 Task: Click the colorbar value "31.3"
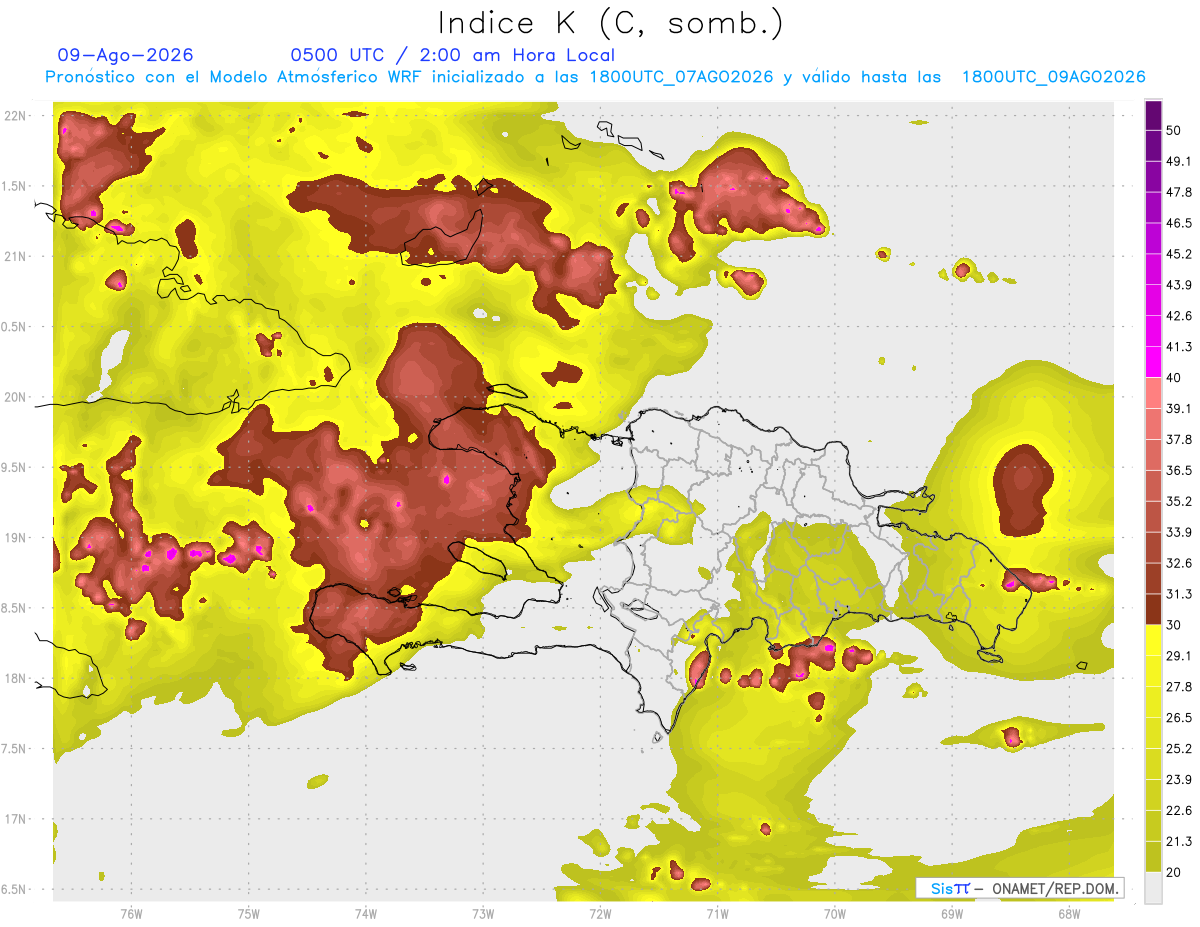(x=1180, y=594)
